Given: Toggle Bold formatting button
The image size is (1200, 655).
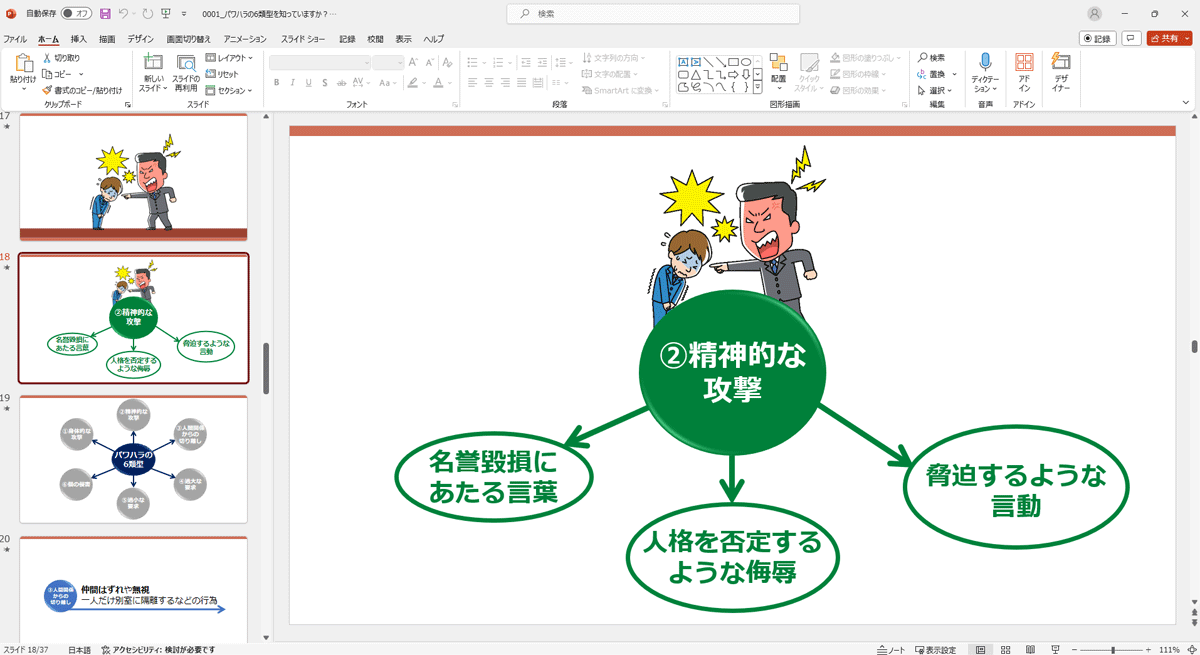Looking at the screenshot, I should point(277,83).
